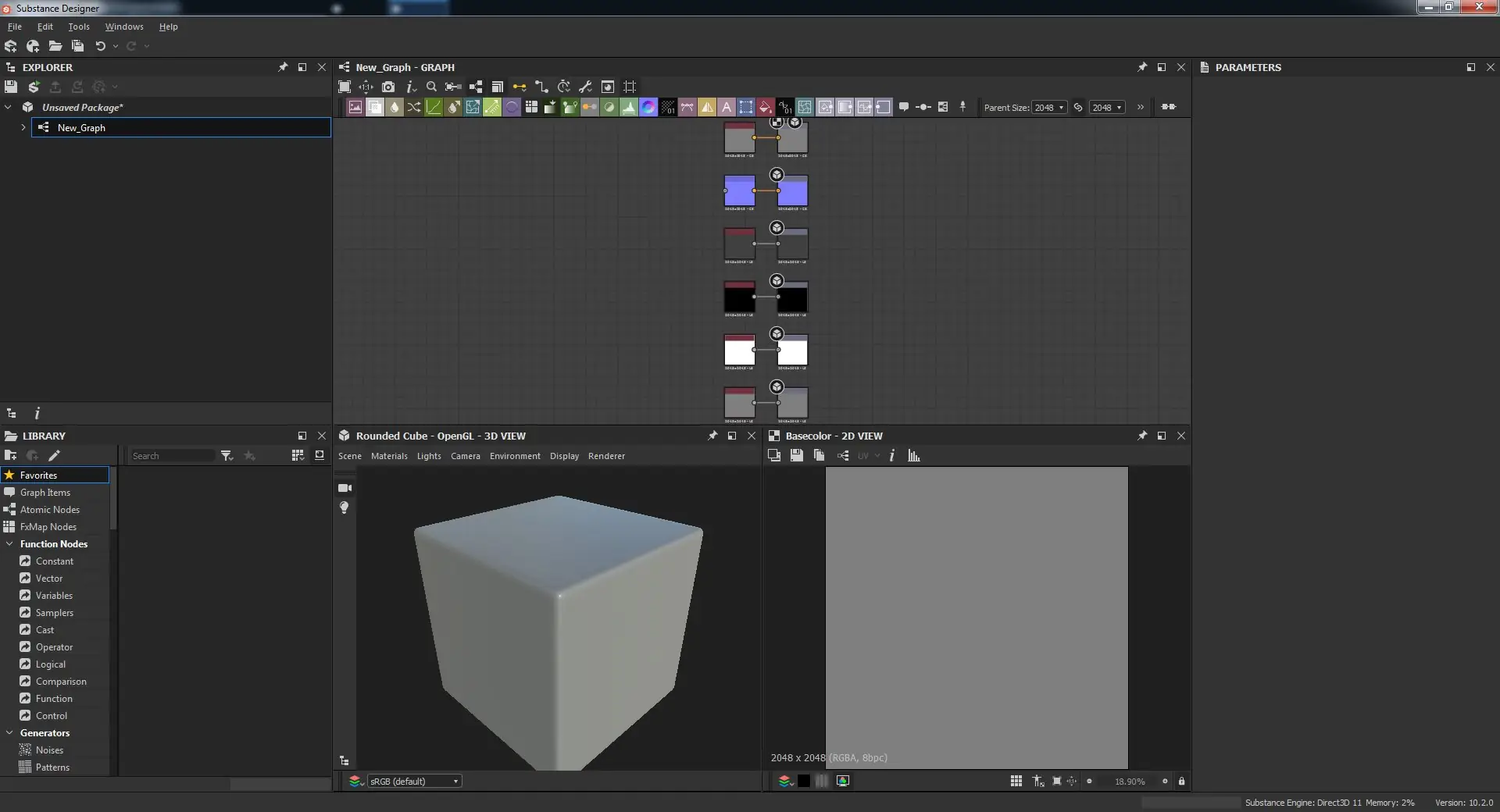
Task: Click the save floppy icon in Explorer
Action: (x=11, y=87)
